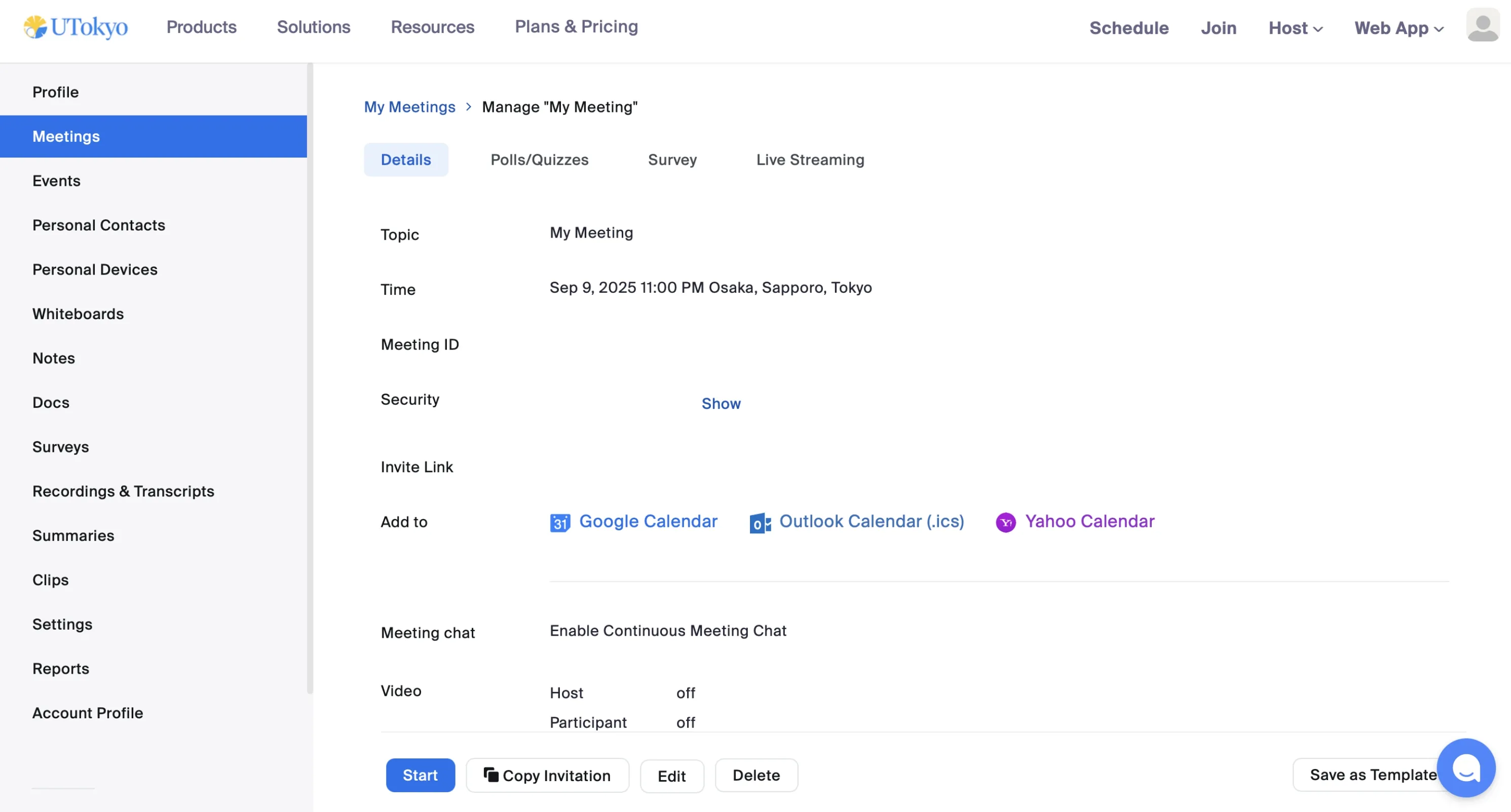This screenshot has width=1511, height=812.
Task: Click the breadcrumb arrow after My Meetings
Action: (x=469, y=107)
